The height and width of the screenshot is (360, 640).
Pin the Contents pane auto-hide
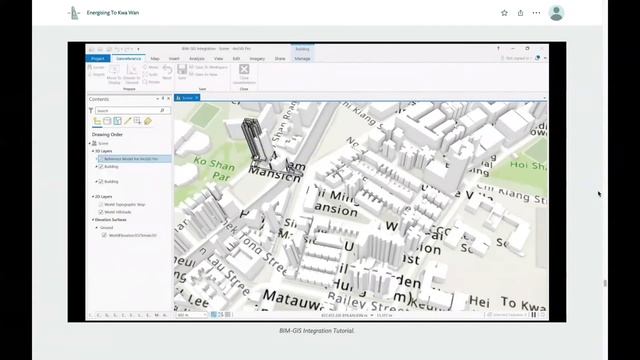[163, 99]
